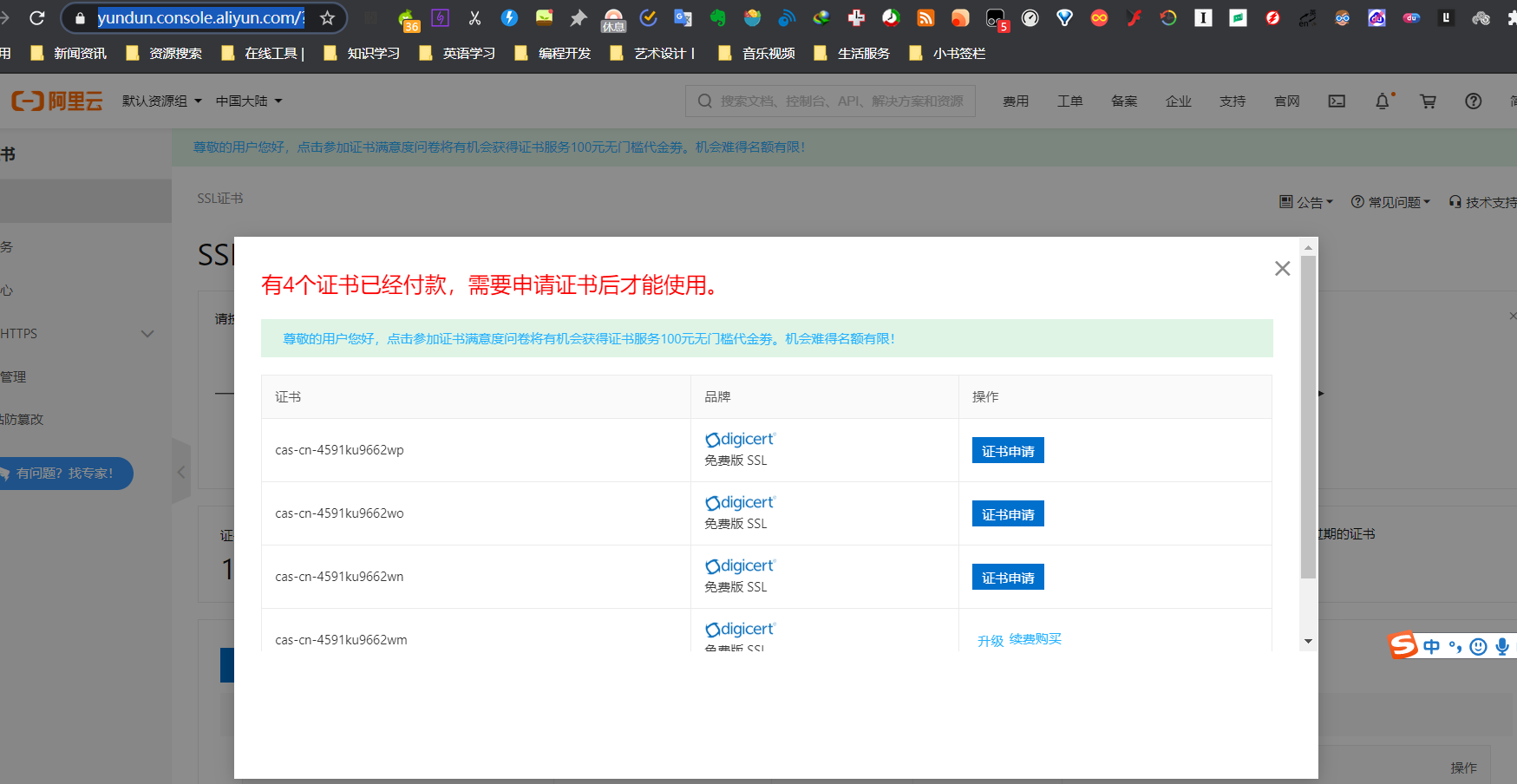Click the 续费购买 link for cas-cn-4591ku9662wm
Screen dimensions: 1517x784
[1035, 639]
